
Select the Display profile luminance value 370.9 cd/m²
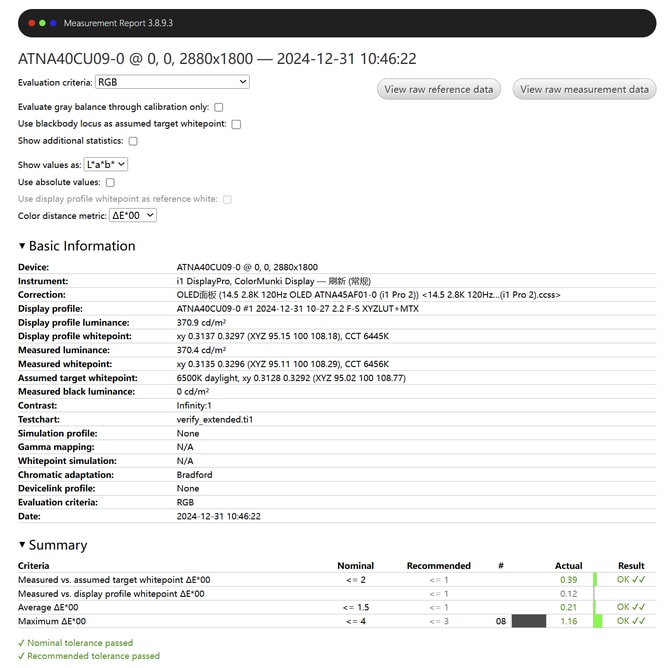coord(201,323)
